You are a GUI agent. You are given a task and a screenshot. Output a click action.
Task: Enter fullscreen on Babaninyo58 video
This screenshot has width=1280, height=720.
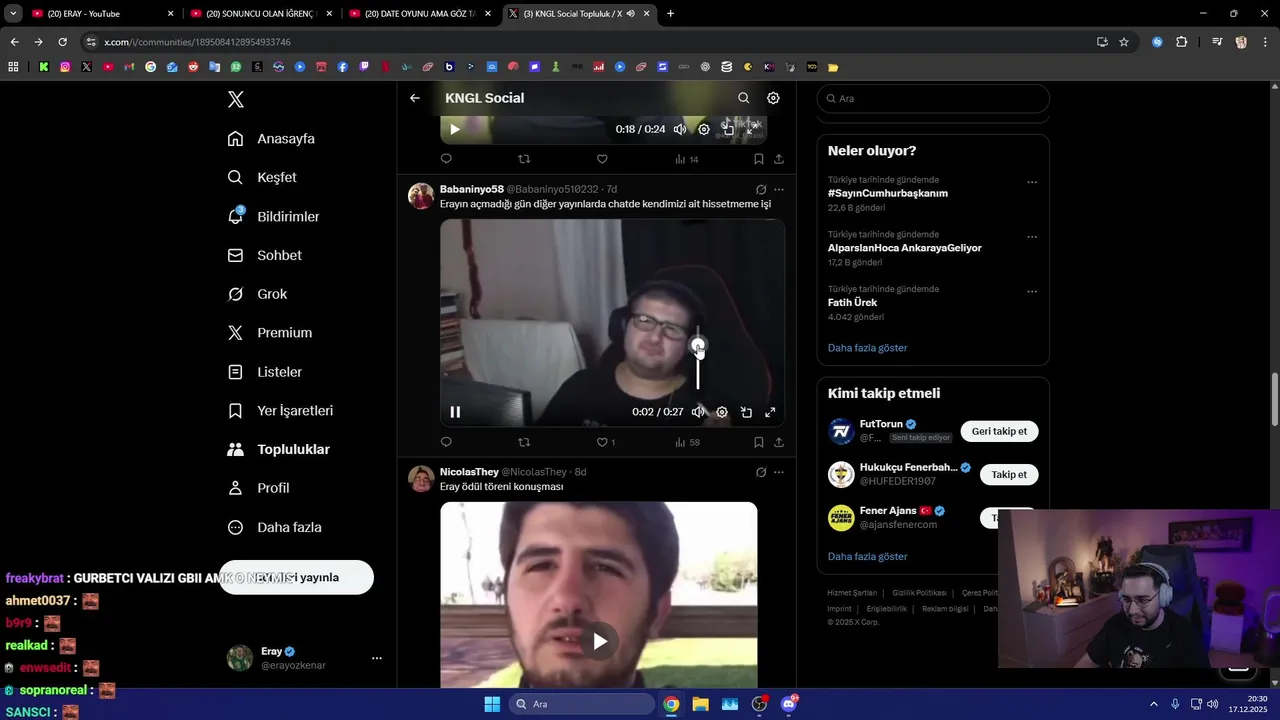(x=770, y=412)
